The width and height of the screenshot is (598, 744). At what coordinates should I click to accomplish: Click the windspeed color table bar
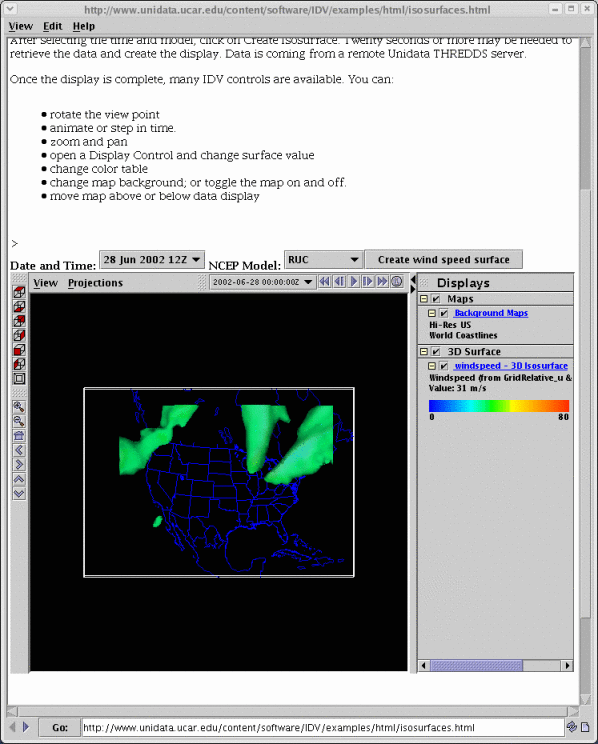tap(498, 406)
